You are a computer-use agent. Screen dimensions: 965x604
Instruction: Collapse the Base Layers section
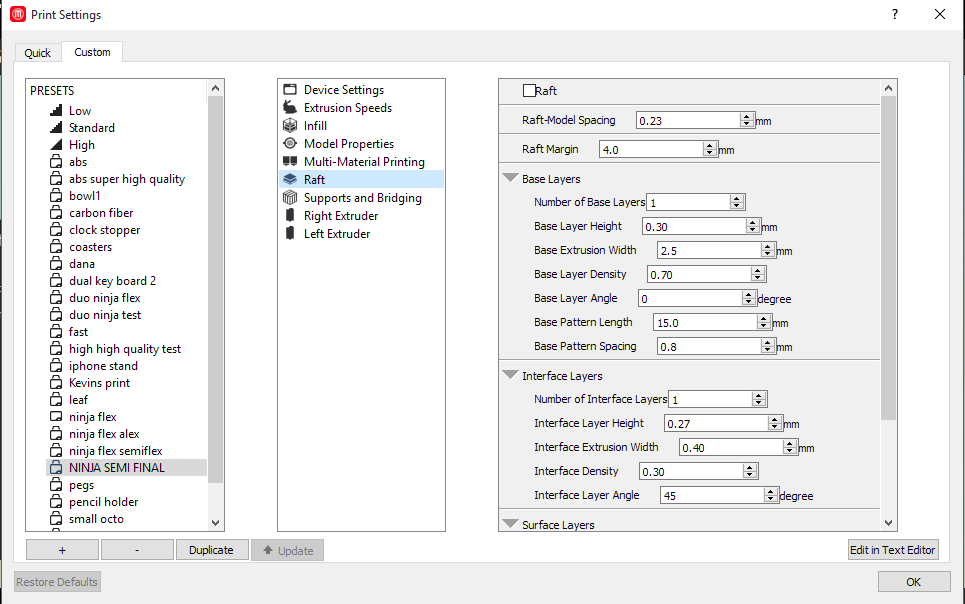tap(510, 179)
